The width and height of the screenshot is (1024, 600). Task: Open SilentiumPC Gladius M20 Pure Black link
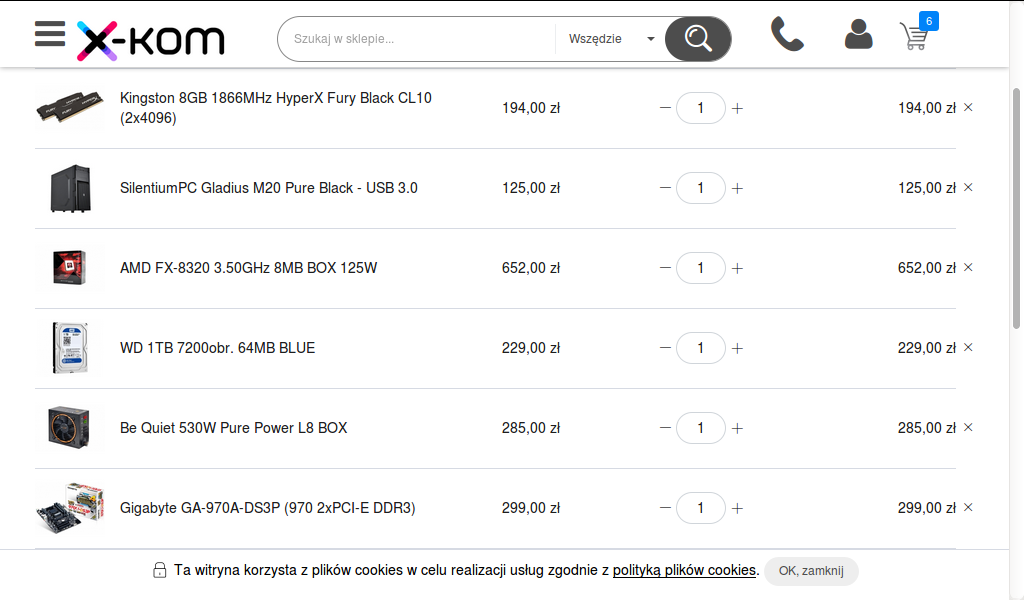[x=268, y=188]
